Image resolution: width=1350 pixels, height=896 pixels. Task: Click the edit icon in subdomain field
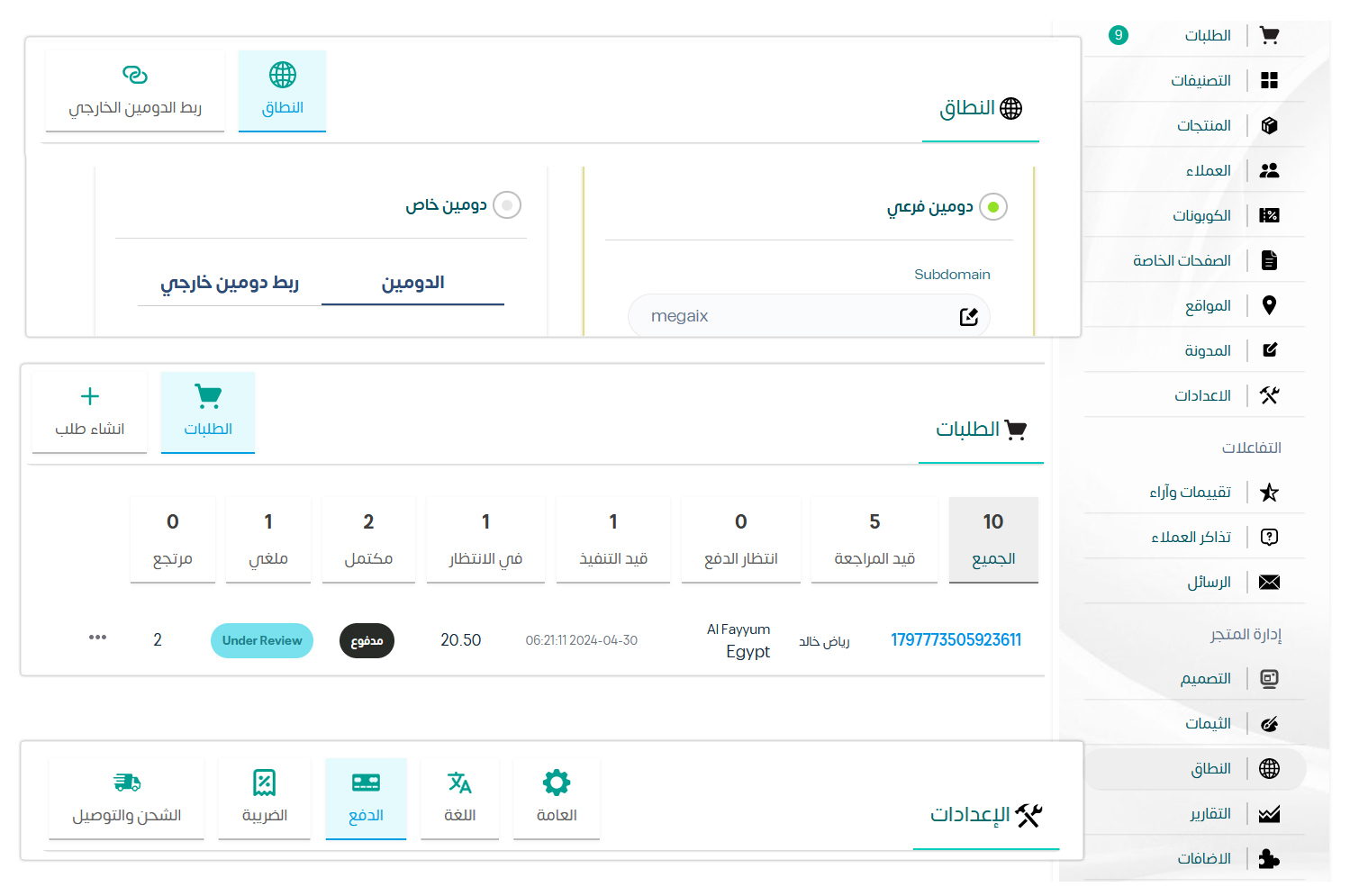(x=968, y=317)
